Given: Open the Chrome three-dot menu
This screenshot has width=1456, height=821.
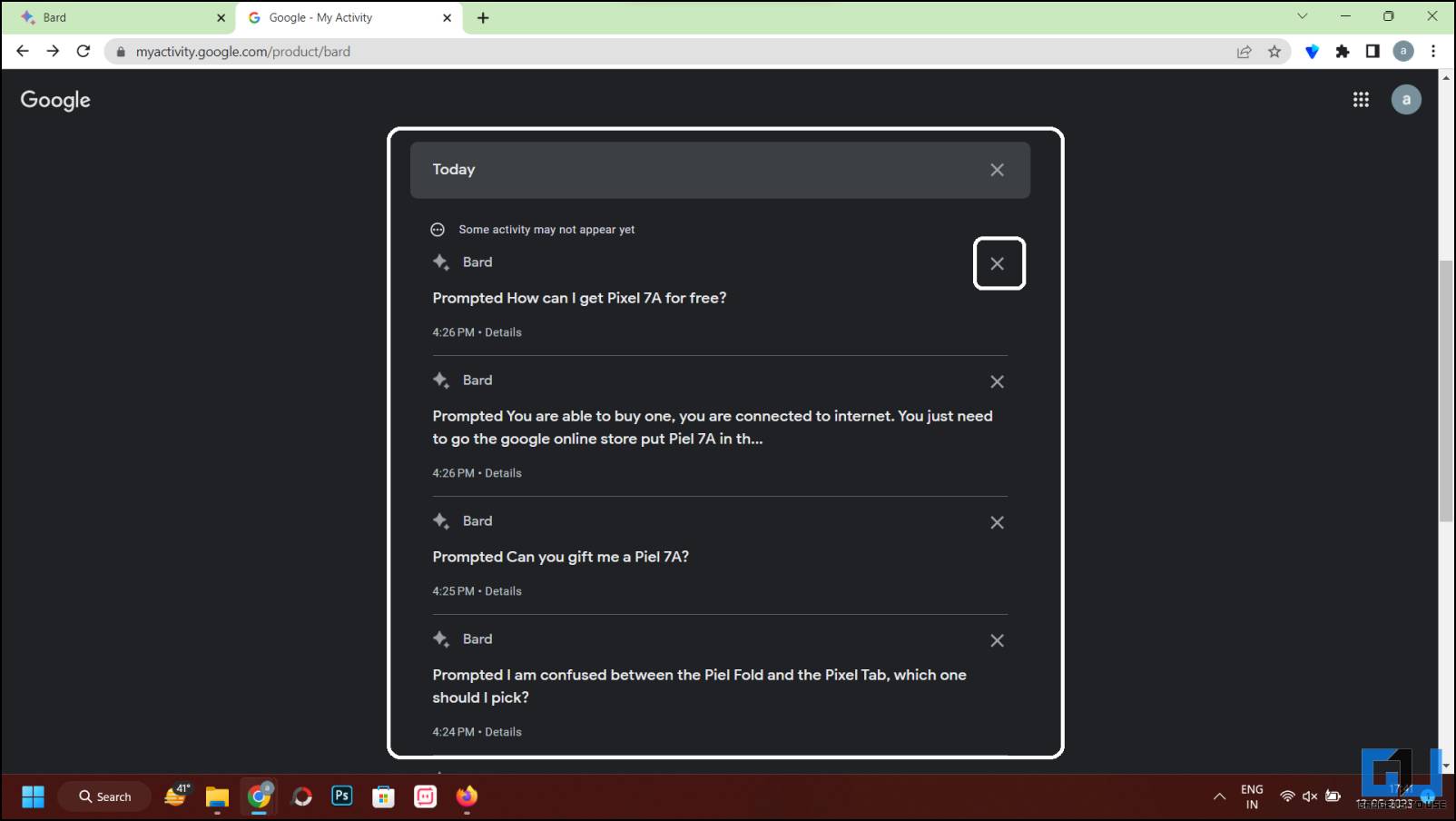Looking at the screenshot, I should coord(1433,52).
